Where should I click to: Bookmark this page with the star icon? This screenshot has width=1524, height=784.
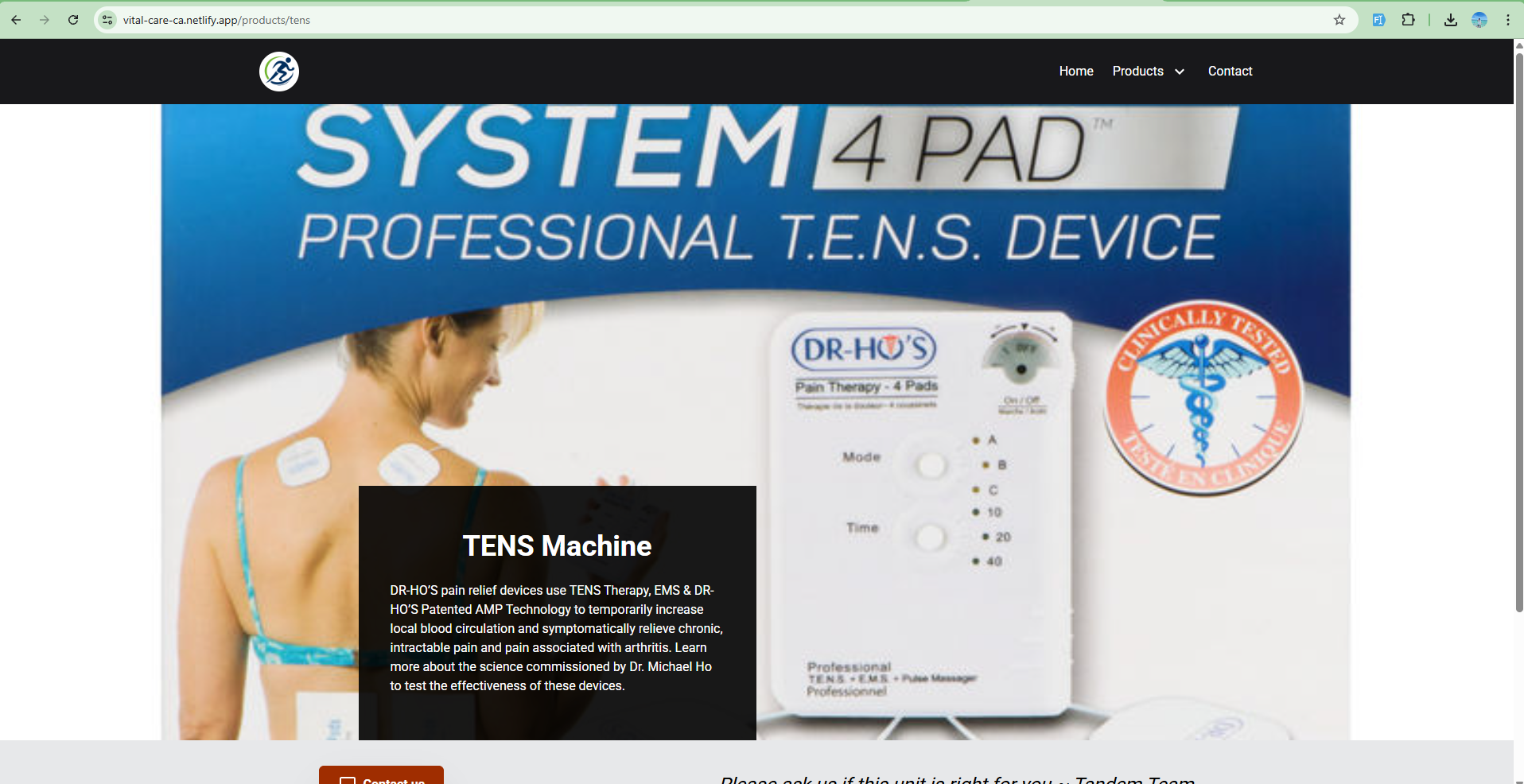(x=1339, y=20)
